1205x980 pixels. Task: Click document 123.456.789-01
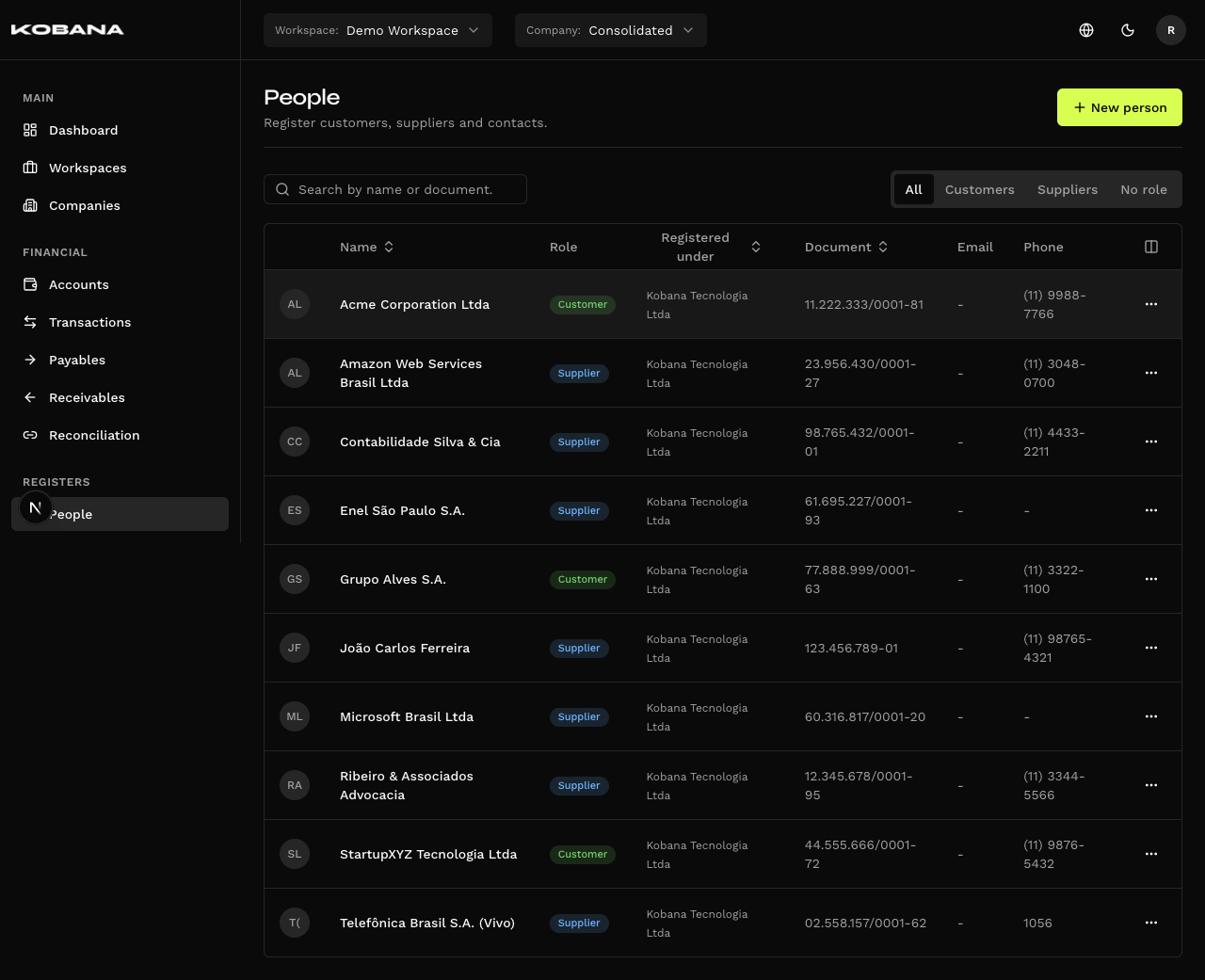pyautogui.click(x=851, y=648)
